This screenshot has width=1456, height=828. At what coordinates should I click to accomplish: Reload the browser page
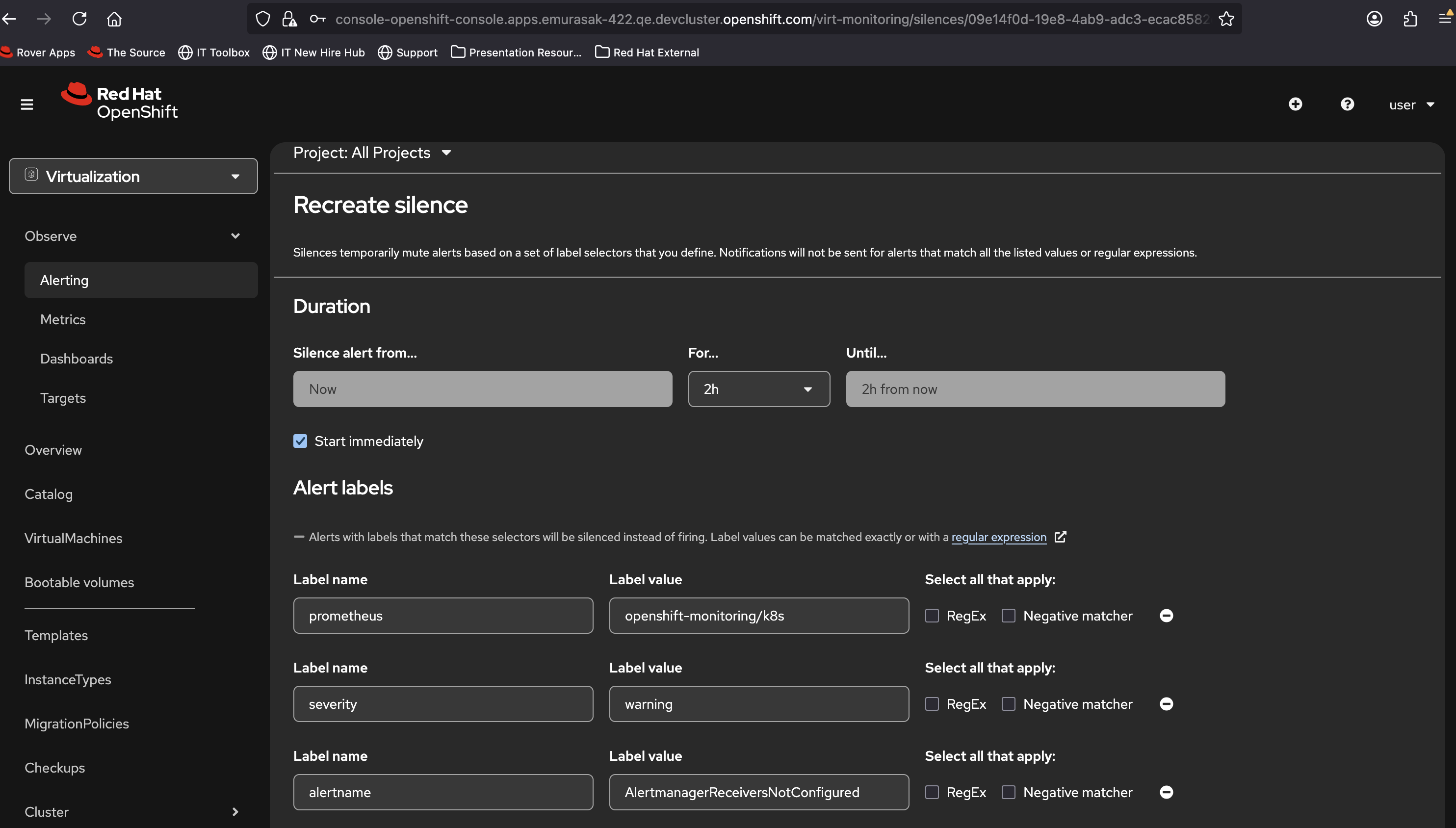coord(79,19)
